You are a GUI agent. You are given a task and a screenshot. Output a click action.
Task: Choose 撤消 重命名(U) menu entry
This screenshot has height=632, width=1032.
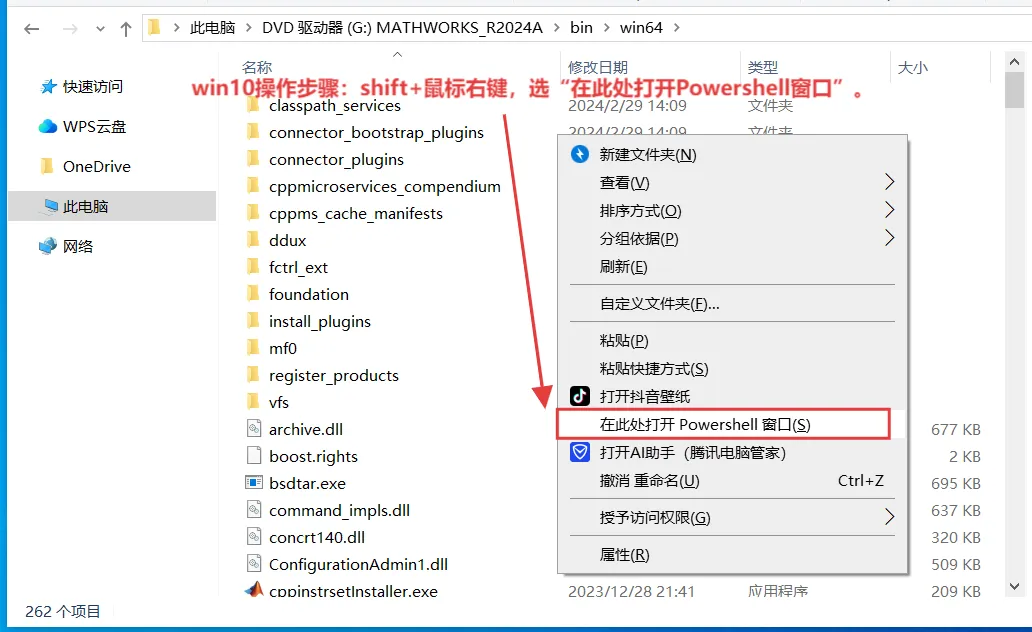[x=732, y=481]
